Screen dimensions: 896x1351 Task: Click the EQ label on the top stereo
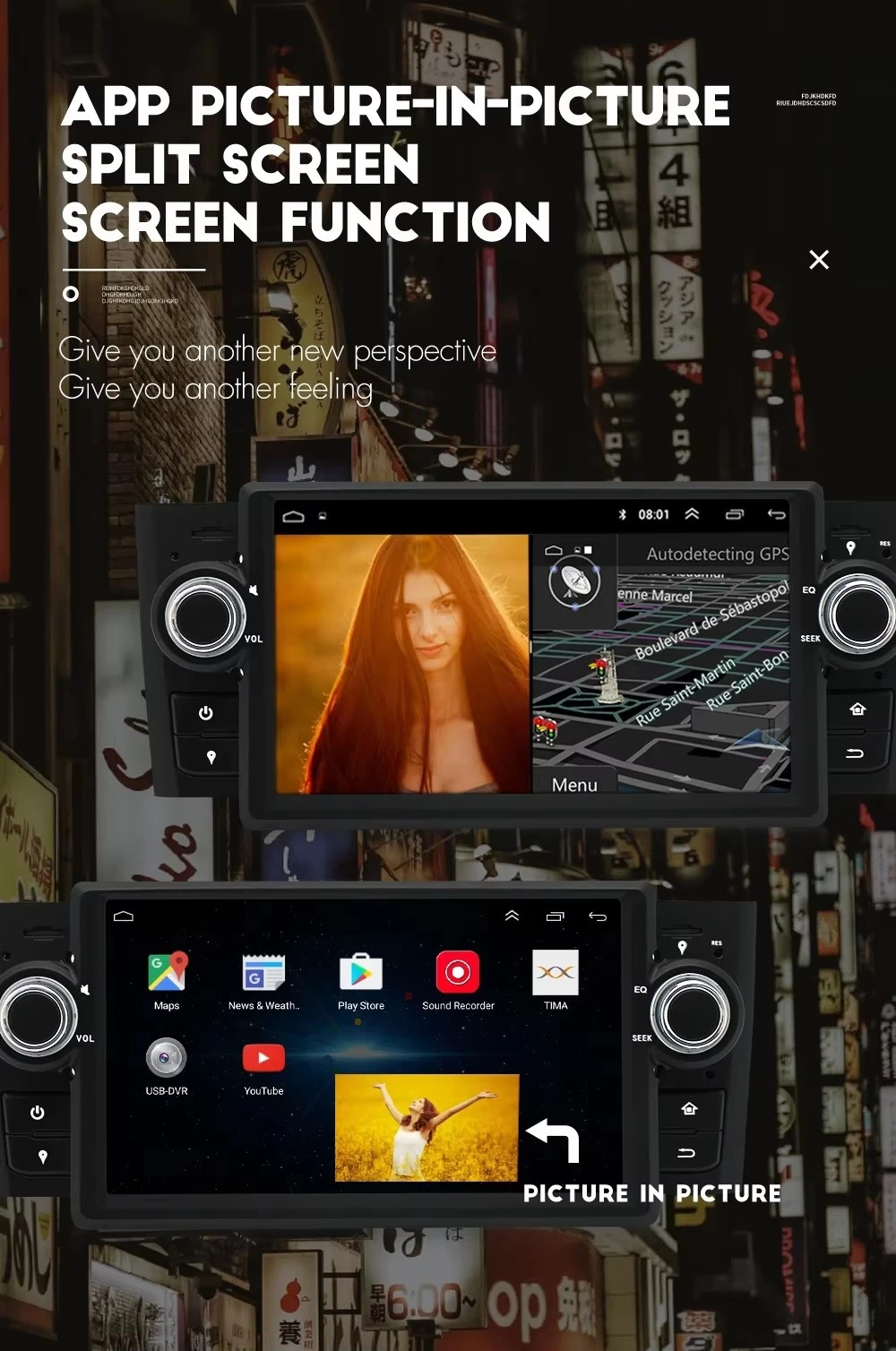[x=808, y=590]
